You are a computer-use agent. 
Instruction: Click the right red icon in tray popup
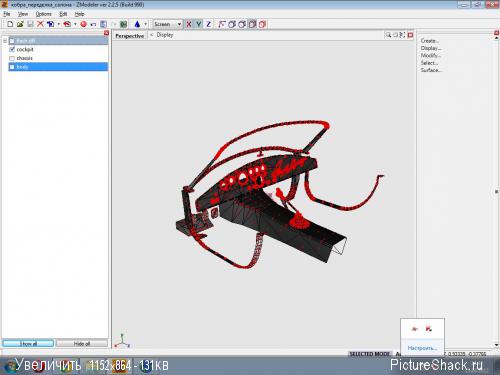pyautogui.click(x=429, y=329)
